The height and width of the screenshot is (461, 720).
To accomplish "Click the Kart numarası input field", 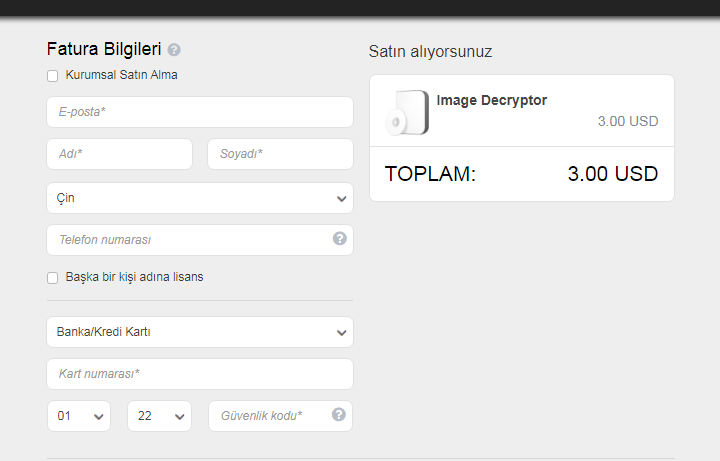I will click(x=200, y=374).
